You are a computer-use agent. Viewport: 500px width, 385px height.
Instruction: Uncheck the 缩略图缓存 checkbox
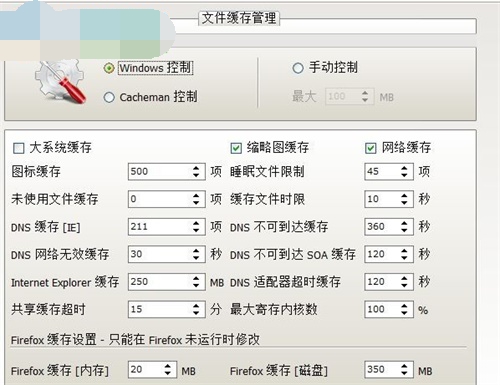pos(236,148)
